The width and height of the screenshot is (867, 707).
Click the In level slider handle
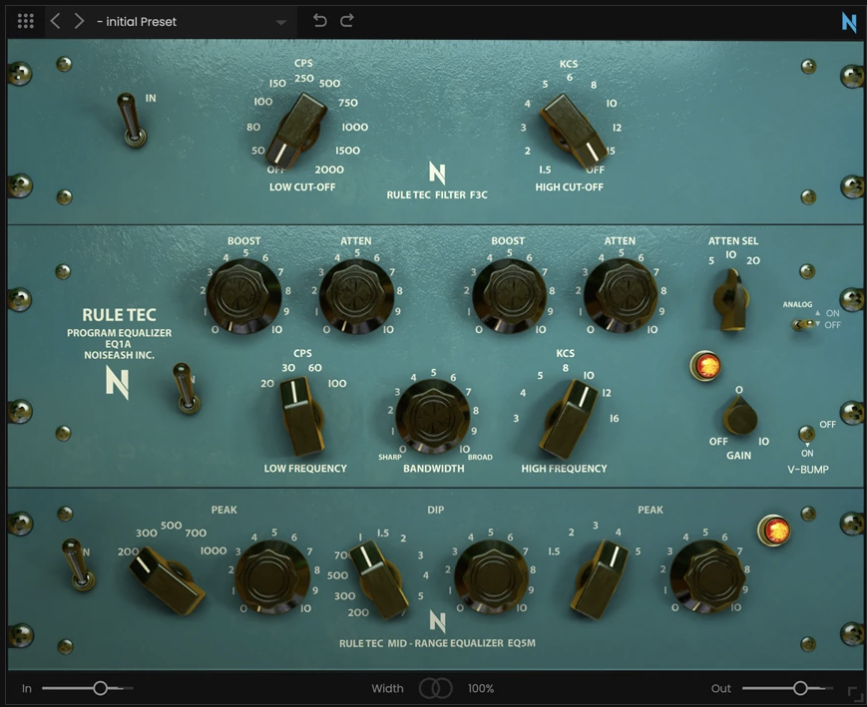point(100,688)
